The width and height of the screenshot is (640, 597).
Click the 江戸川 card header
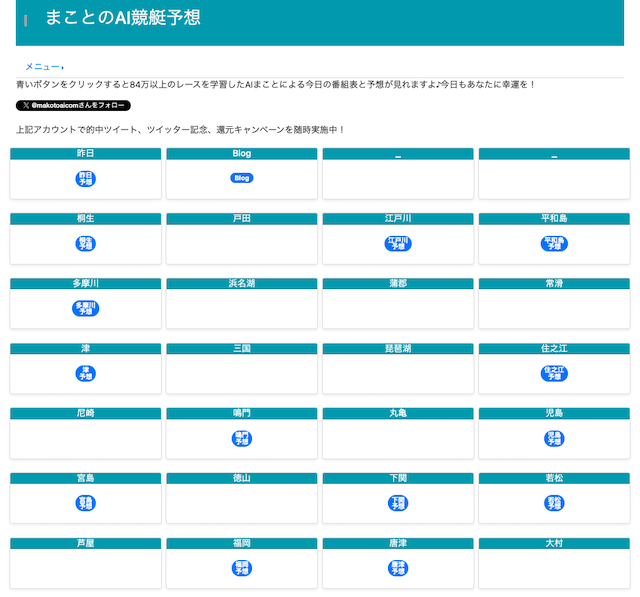(x=398, y=218)
